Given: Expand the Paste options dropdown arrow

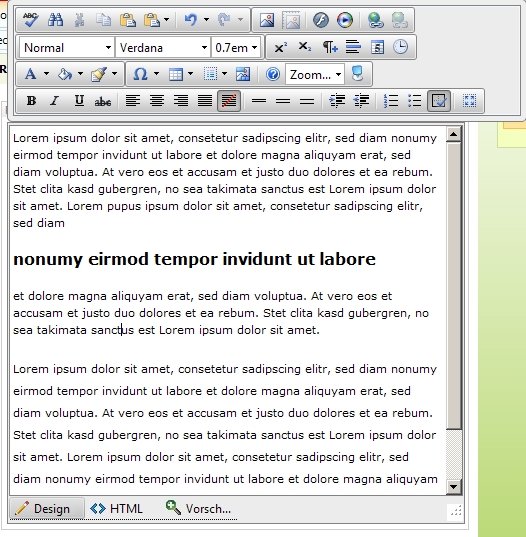Looking at the screenshot, I should (x=166, y=20).
